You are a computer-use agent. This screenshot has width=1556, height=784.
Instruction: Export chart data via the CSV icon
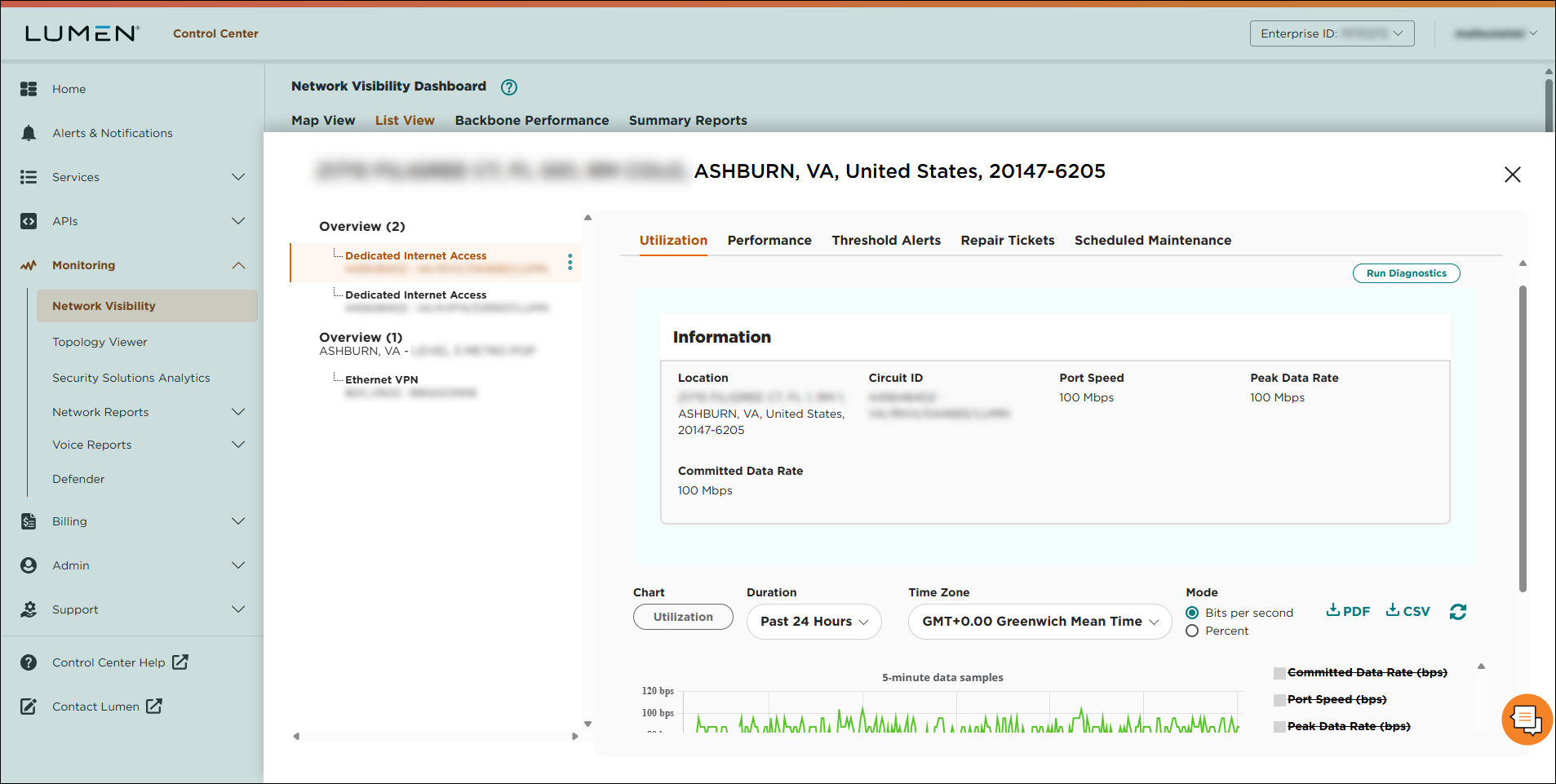point(1407,610)
